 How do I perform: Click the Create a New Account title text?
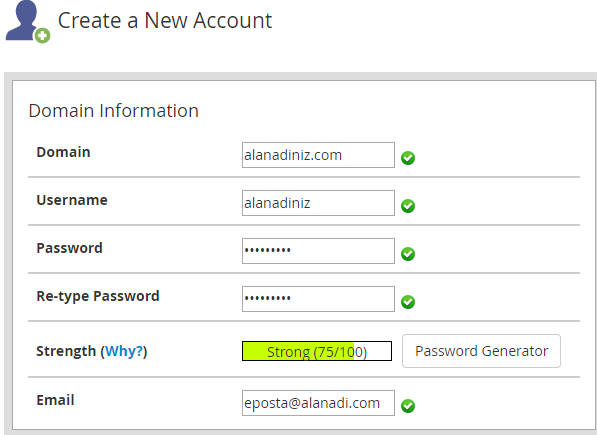165,21
